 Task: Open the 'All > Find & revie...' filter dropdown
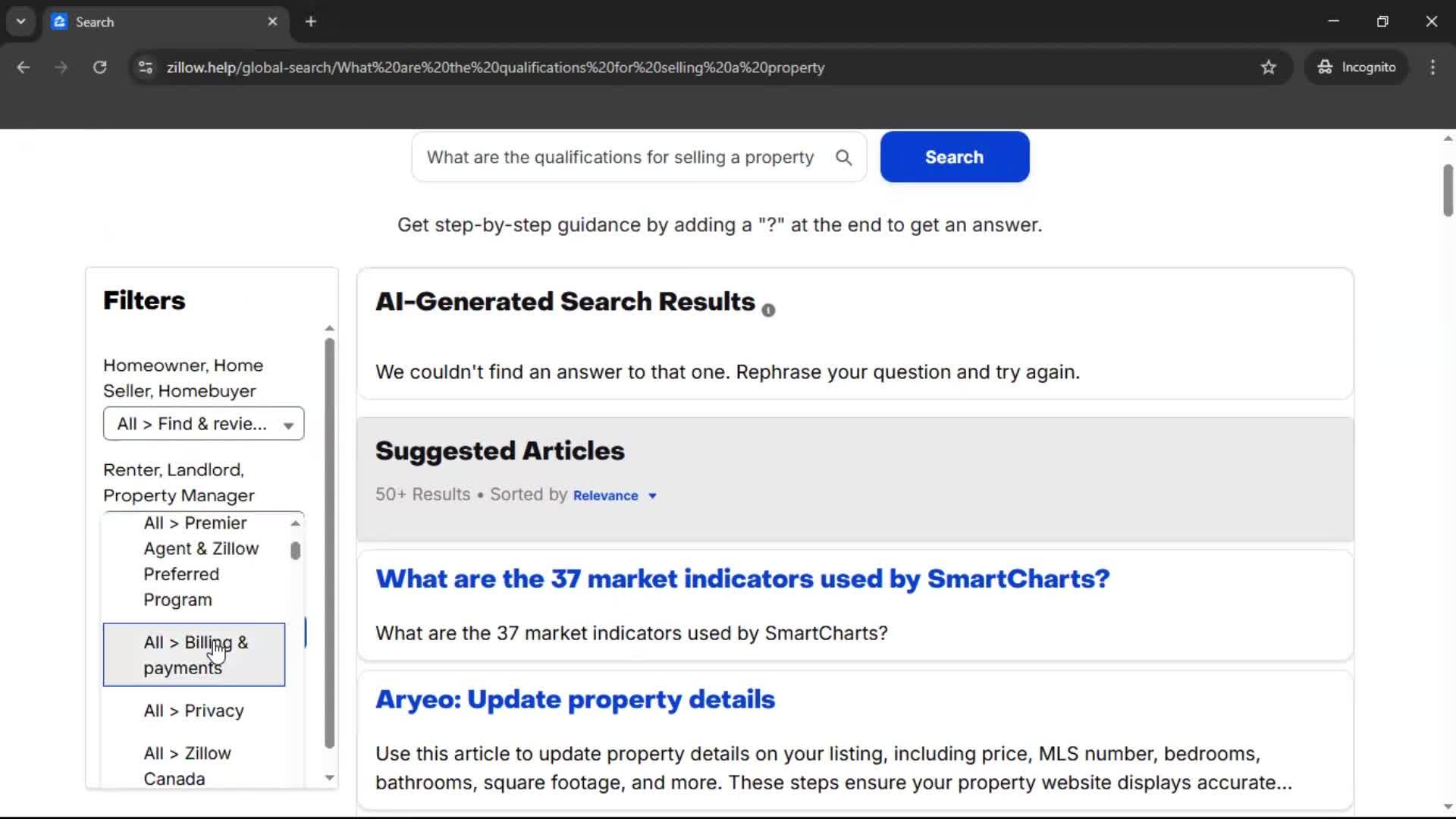pyautogui.click(x=202, y=423)
